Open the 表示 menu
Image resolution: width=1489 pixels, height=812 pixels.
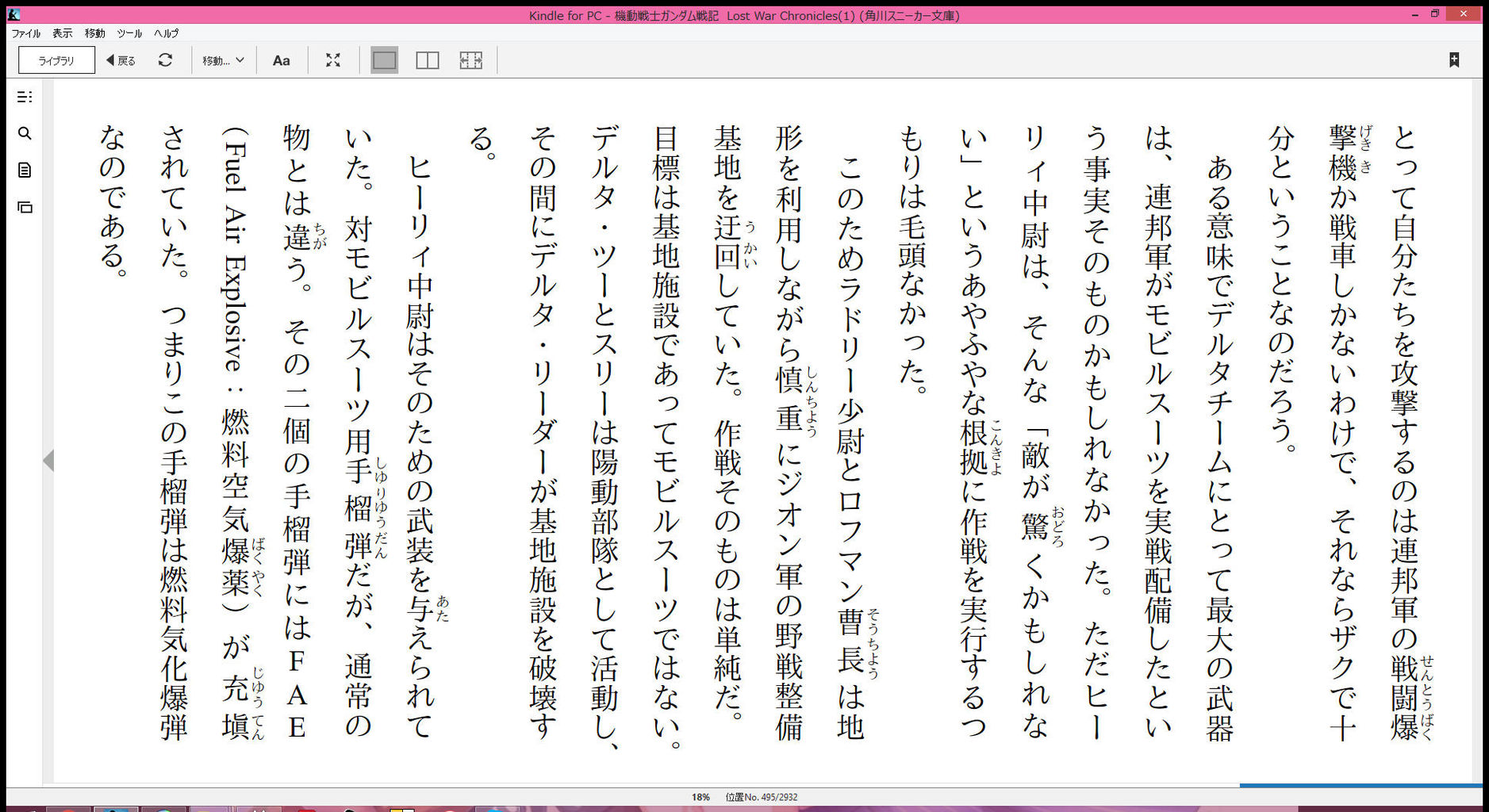(63, 33)
